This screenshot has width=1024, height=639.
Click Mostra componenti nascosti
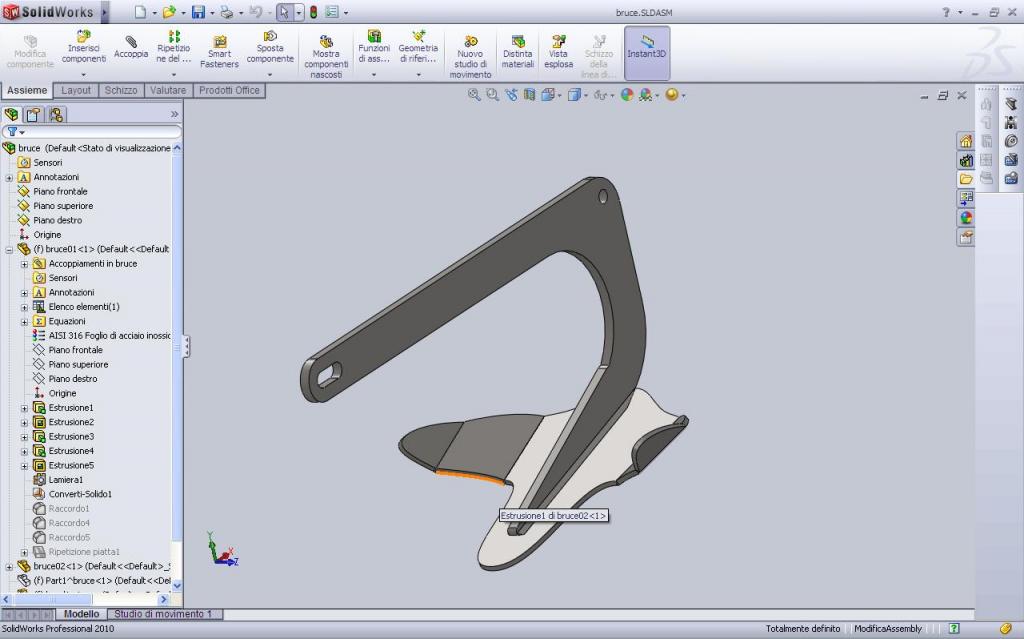326,56
